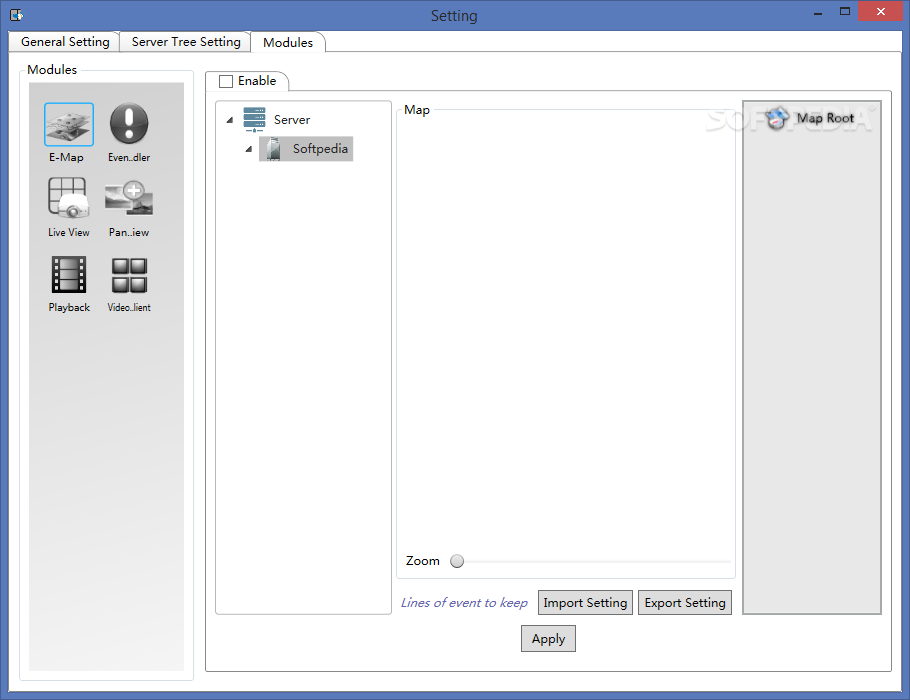Close the Setting window
Viewport: 910px width, 700px height.
point(880,12)
